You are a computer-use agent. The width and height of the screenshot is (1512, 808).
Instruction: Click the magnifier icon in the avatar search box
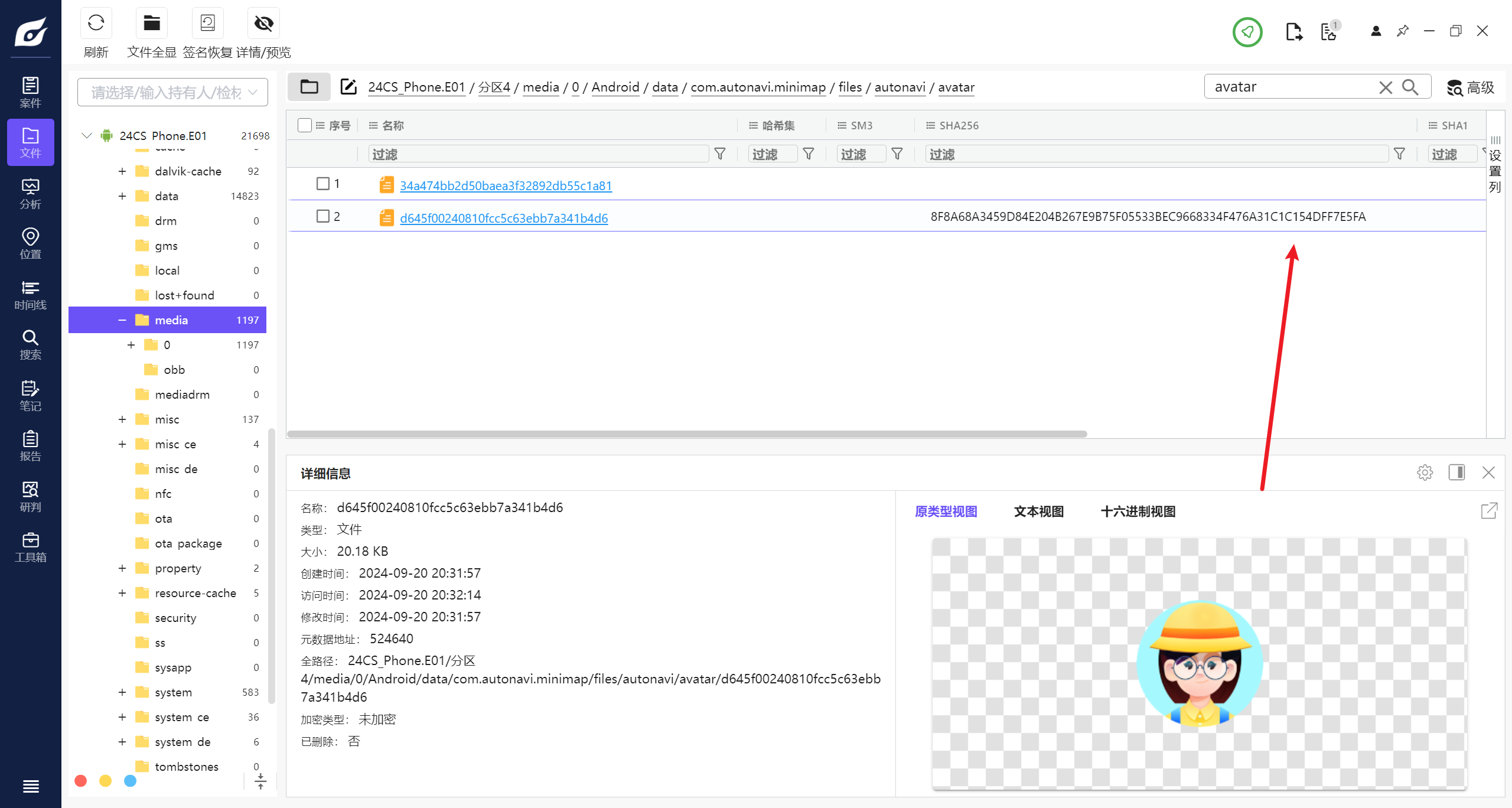coord(1410,87)
